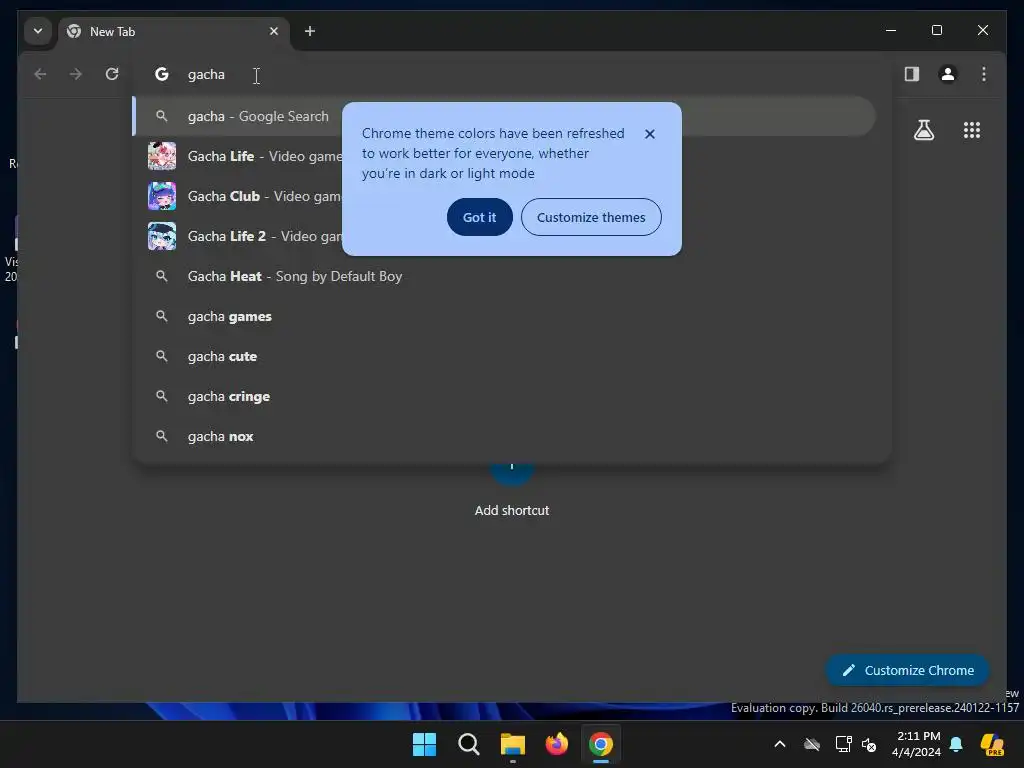Open the Search Labs flask icon

click(923, 130)
